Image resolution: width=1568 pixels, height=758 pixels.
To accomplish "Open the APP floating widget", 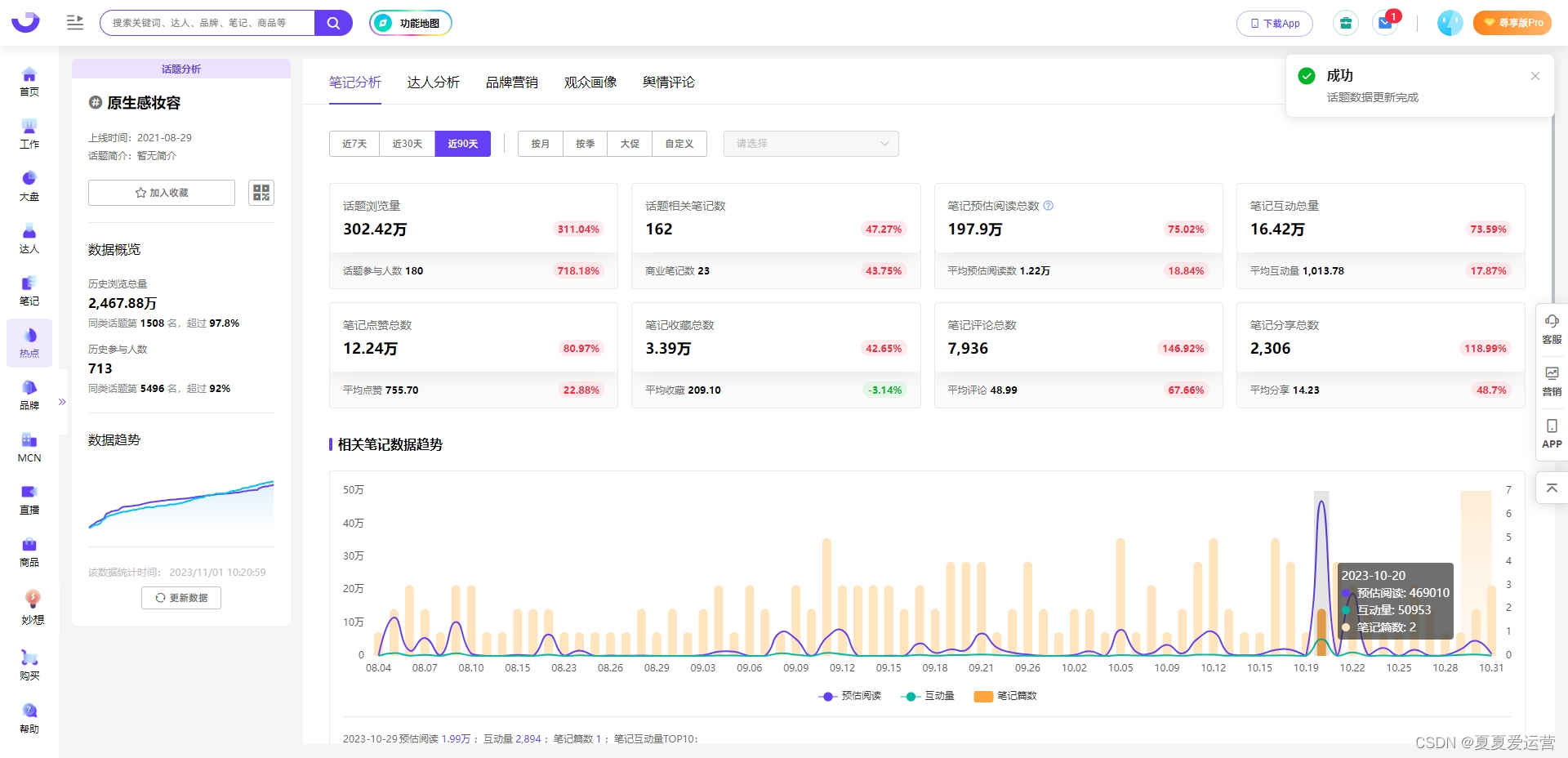I will point(1552,433).
